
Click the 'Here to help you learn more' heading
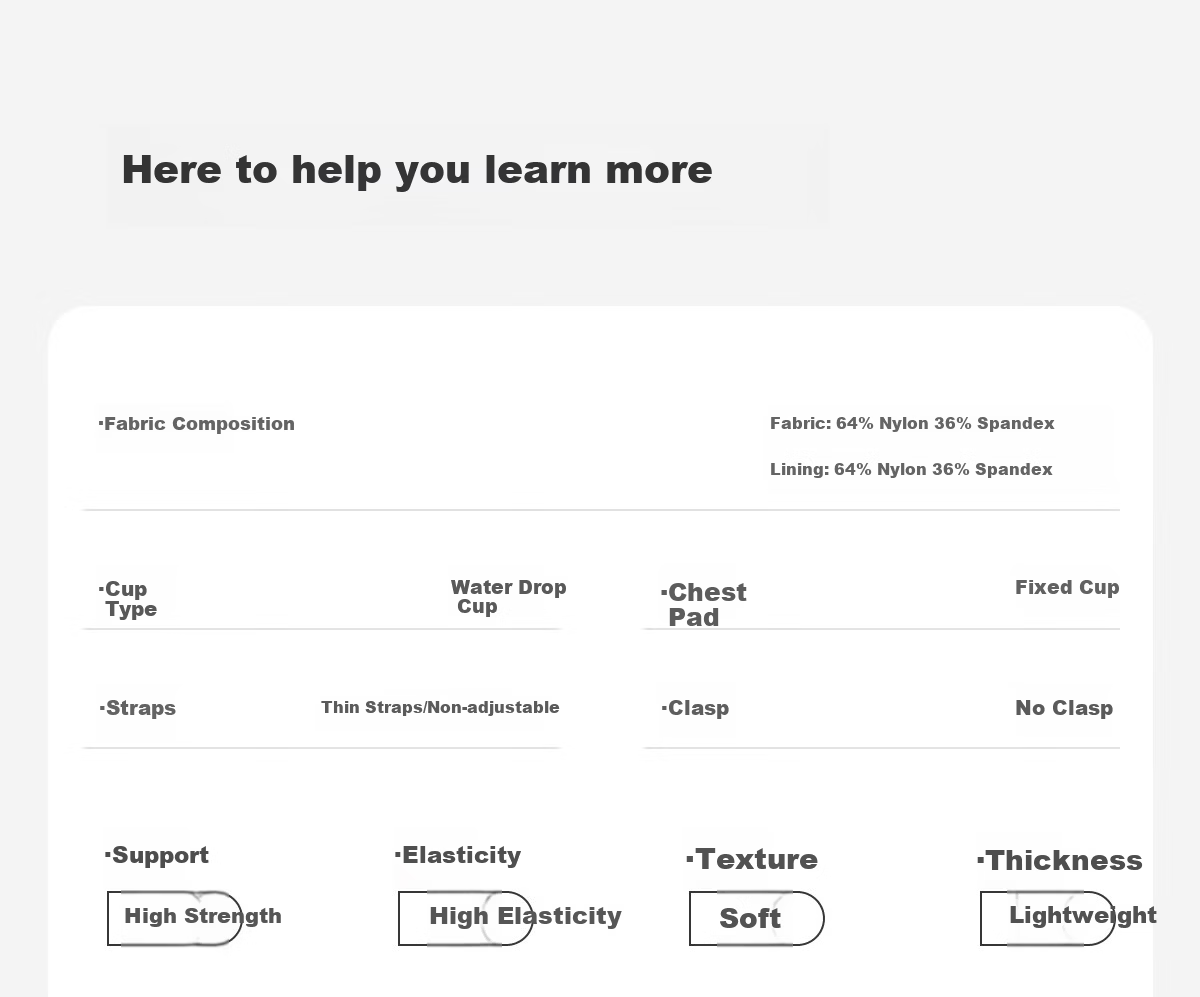(x=417, y=170)
